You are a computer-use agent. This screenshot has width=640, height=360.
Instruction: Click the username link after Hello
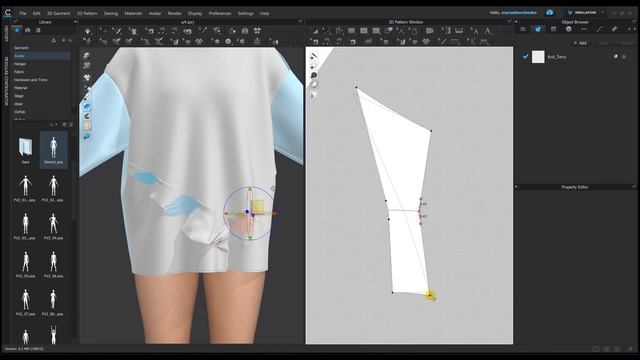518,13
